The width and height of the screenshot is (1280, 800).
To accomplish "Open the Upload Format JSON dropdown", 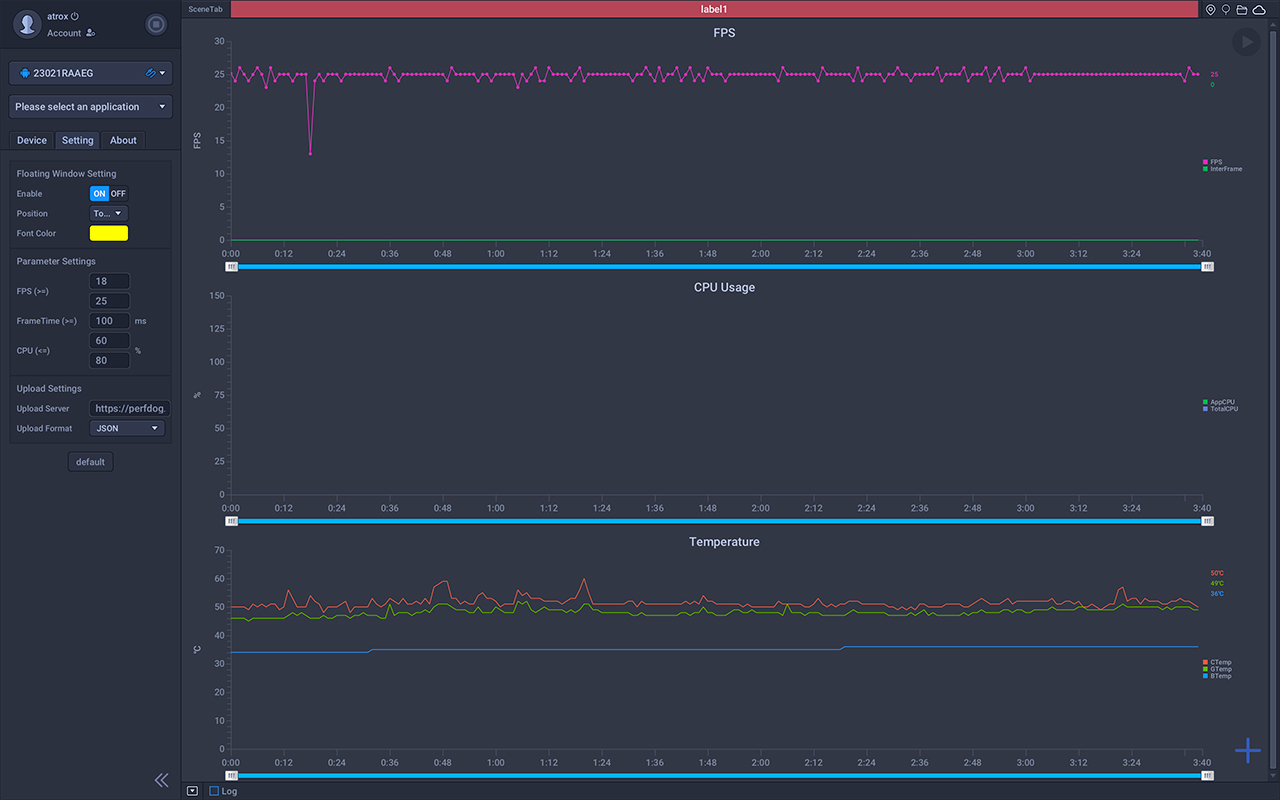I will [x=127, y=428].
